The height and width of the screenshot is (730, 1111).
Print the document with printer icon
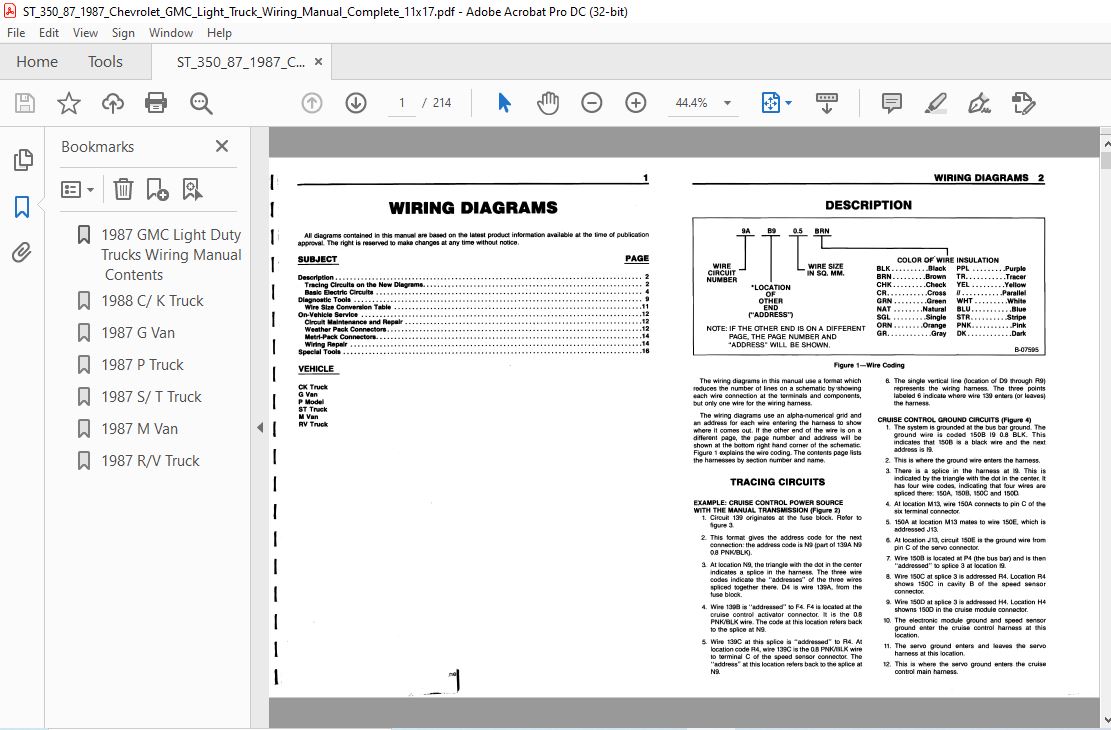tap(156, 103)
